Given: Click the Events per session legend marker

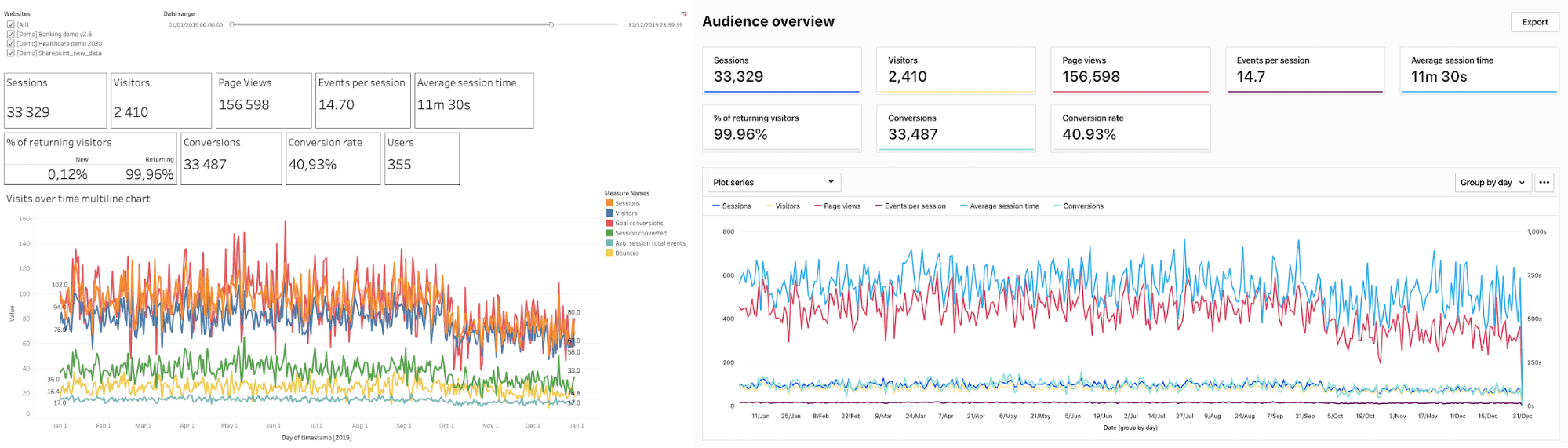Looking at the screenshot, I should pos(879,206).
